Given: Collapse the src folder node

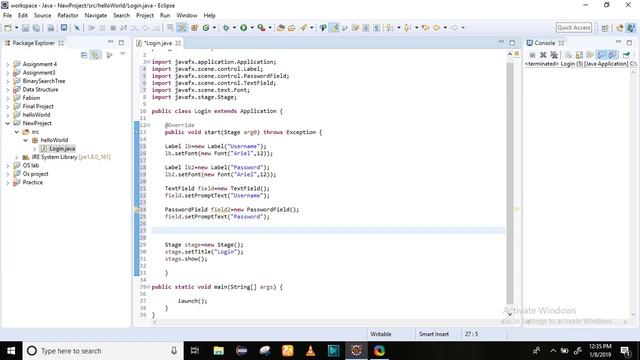Looking at the screenshot, I should point(17,132).
